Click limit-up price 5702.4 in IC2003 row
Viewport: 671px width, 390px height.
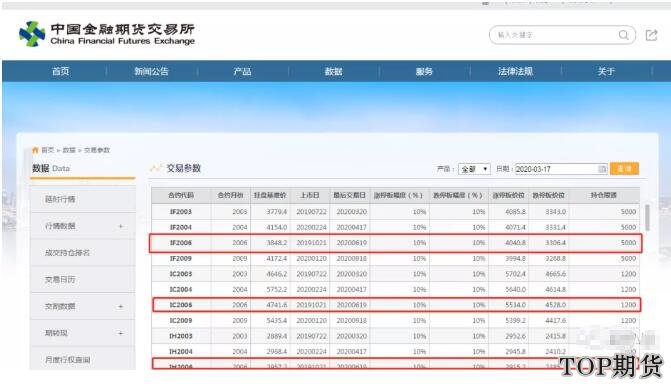coord(516,274)
